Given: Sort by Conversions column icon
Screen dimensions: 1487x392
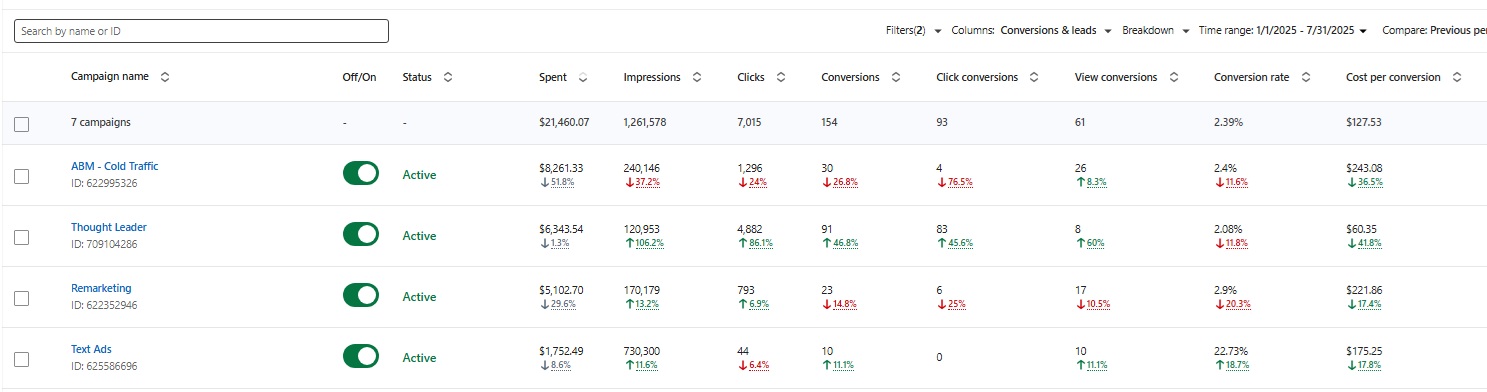Looking at the screenshot, I should [895, 77].
